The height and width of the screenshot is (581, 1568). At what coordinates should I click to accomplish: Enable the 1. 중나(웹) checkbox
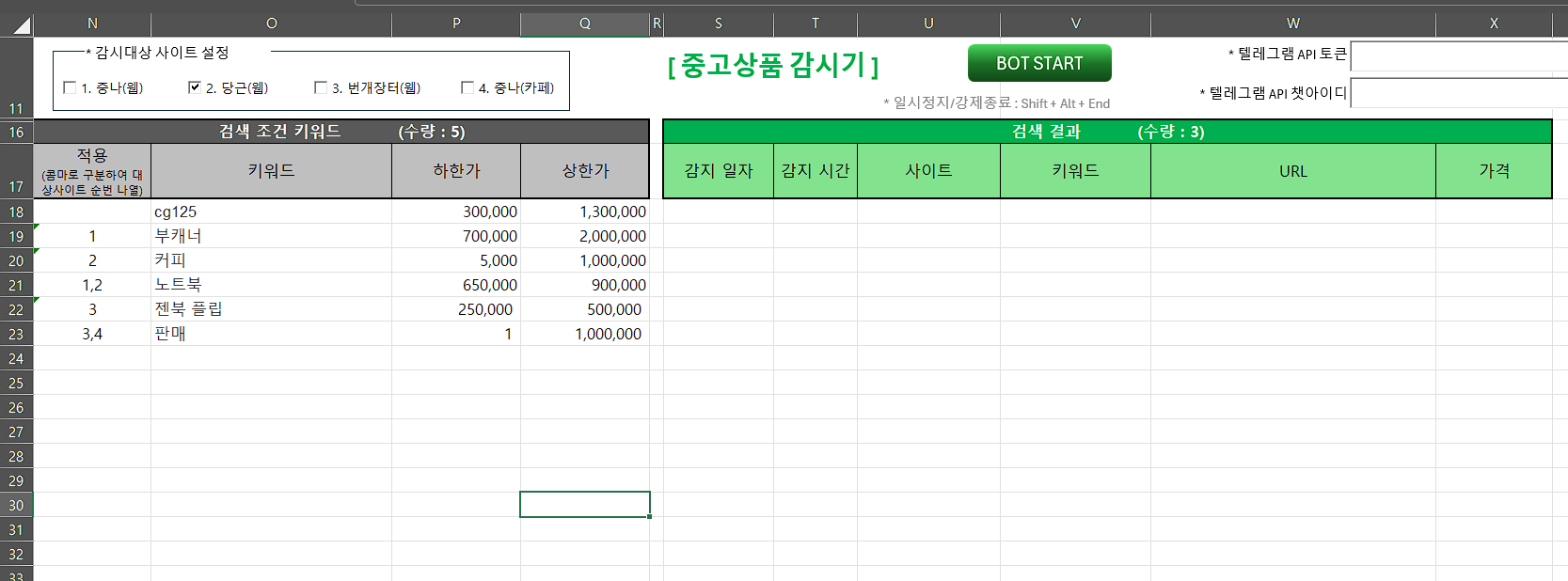pos(70,87)
